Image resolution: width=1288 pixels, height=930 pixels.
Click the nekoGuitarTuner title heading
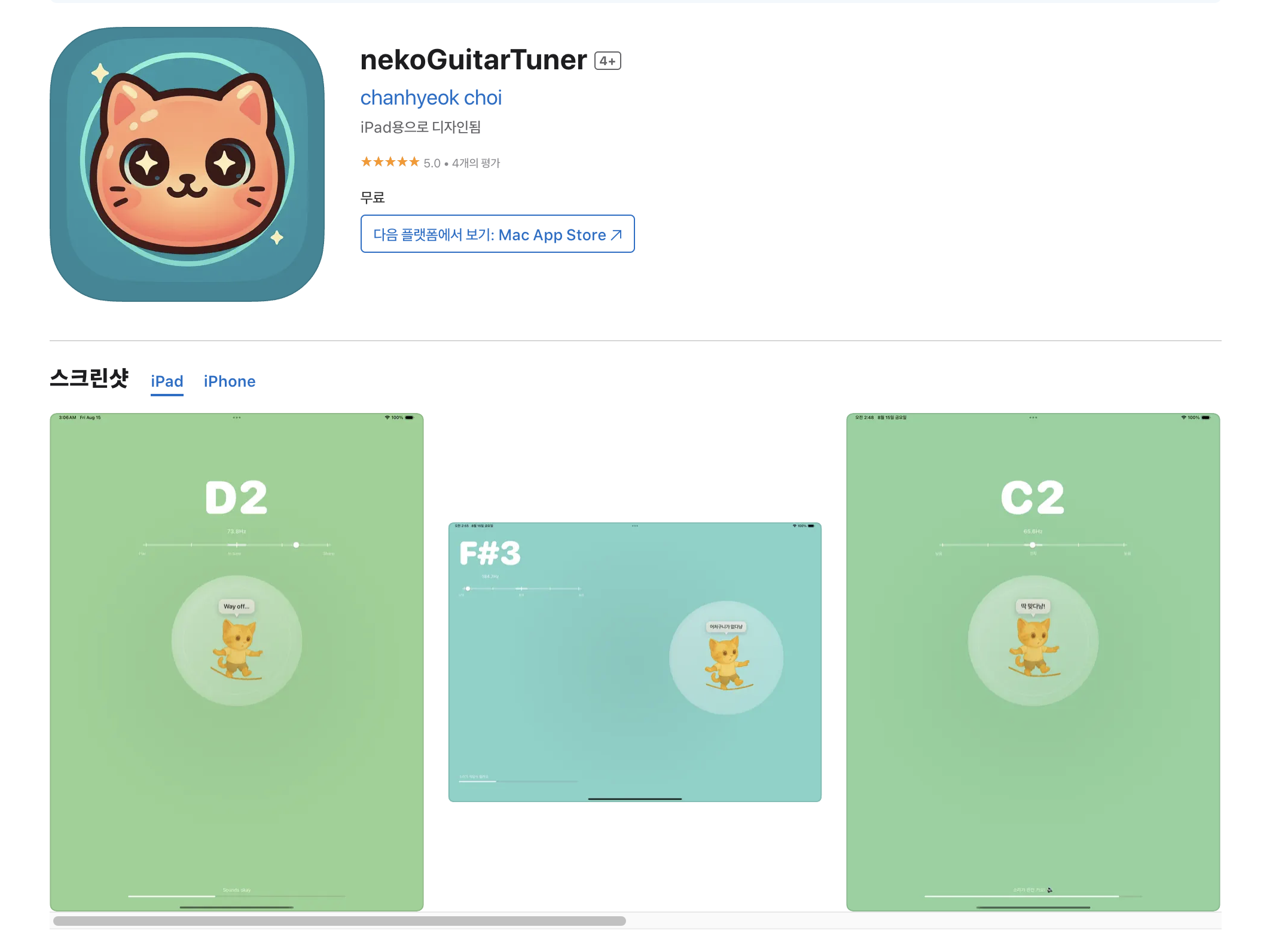click(474, 60)
